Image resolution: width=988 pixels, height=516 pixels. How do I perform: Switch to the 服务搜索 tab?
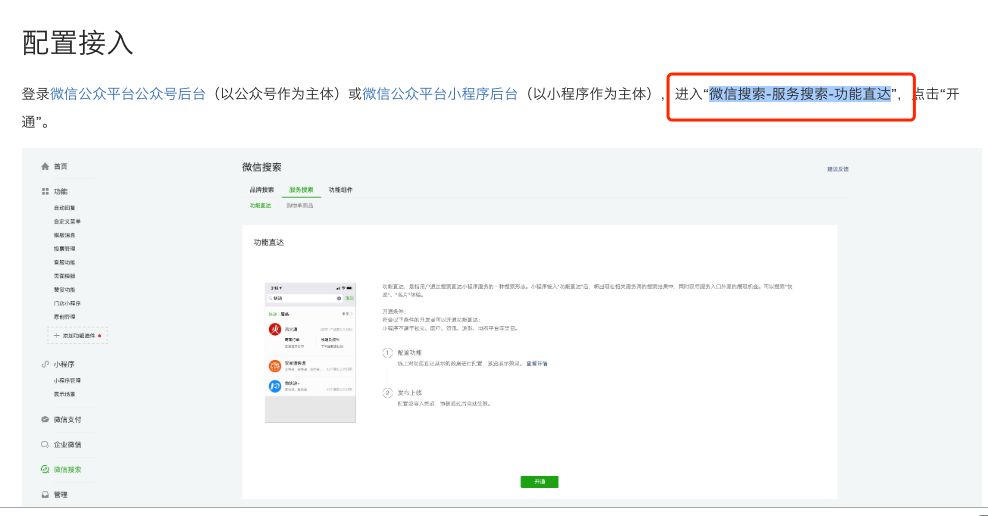(301, 190)
